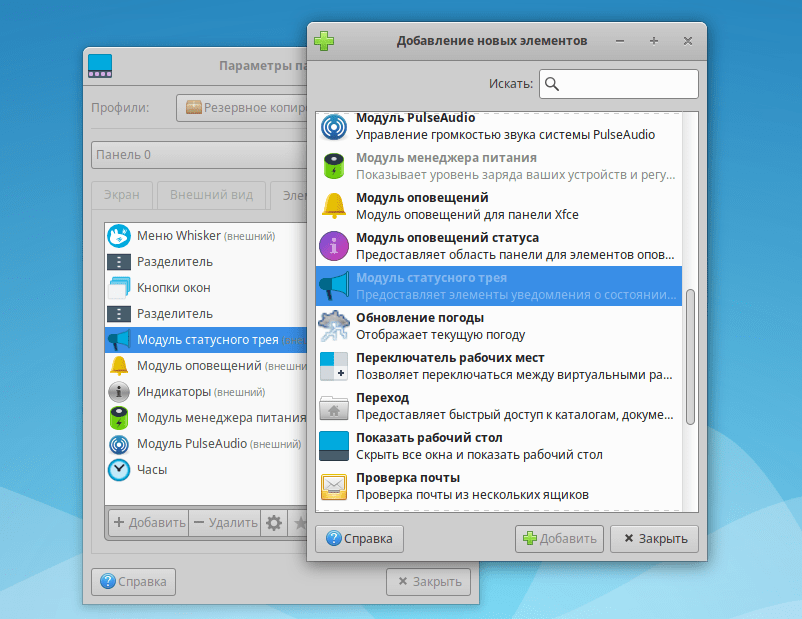802x619 pixels.
Task: Click the second Разделитель separator icon in the panel items
Action: 119,314
